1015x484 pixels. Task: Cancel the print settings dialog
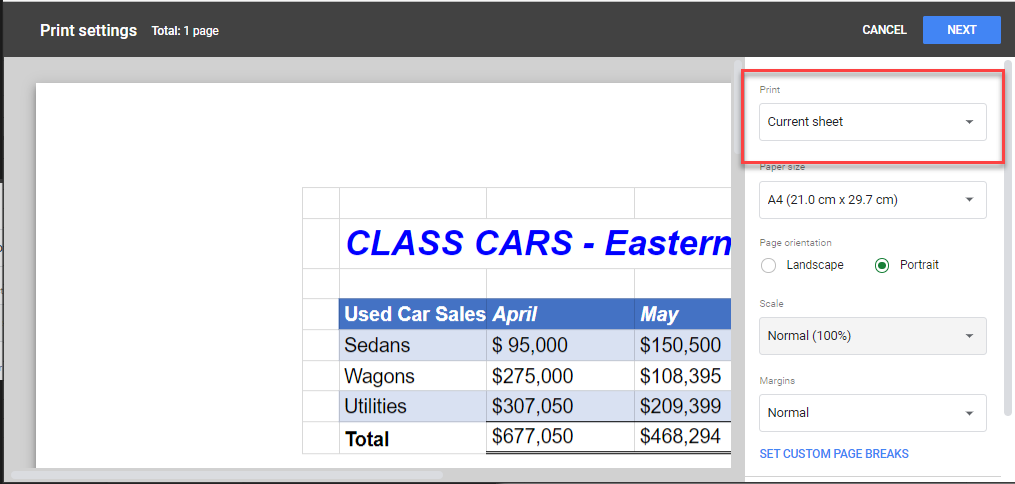click(x=884, y=30)
